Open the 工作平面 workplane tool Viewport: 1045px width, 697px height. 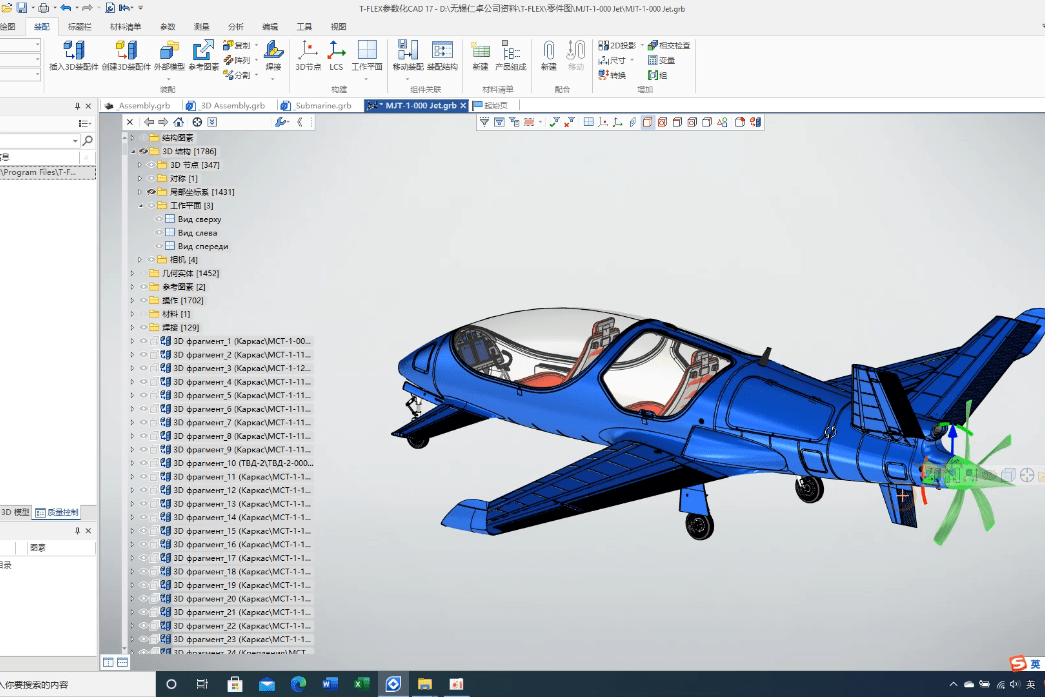coord(367,50)
